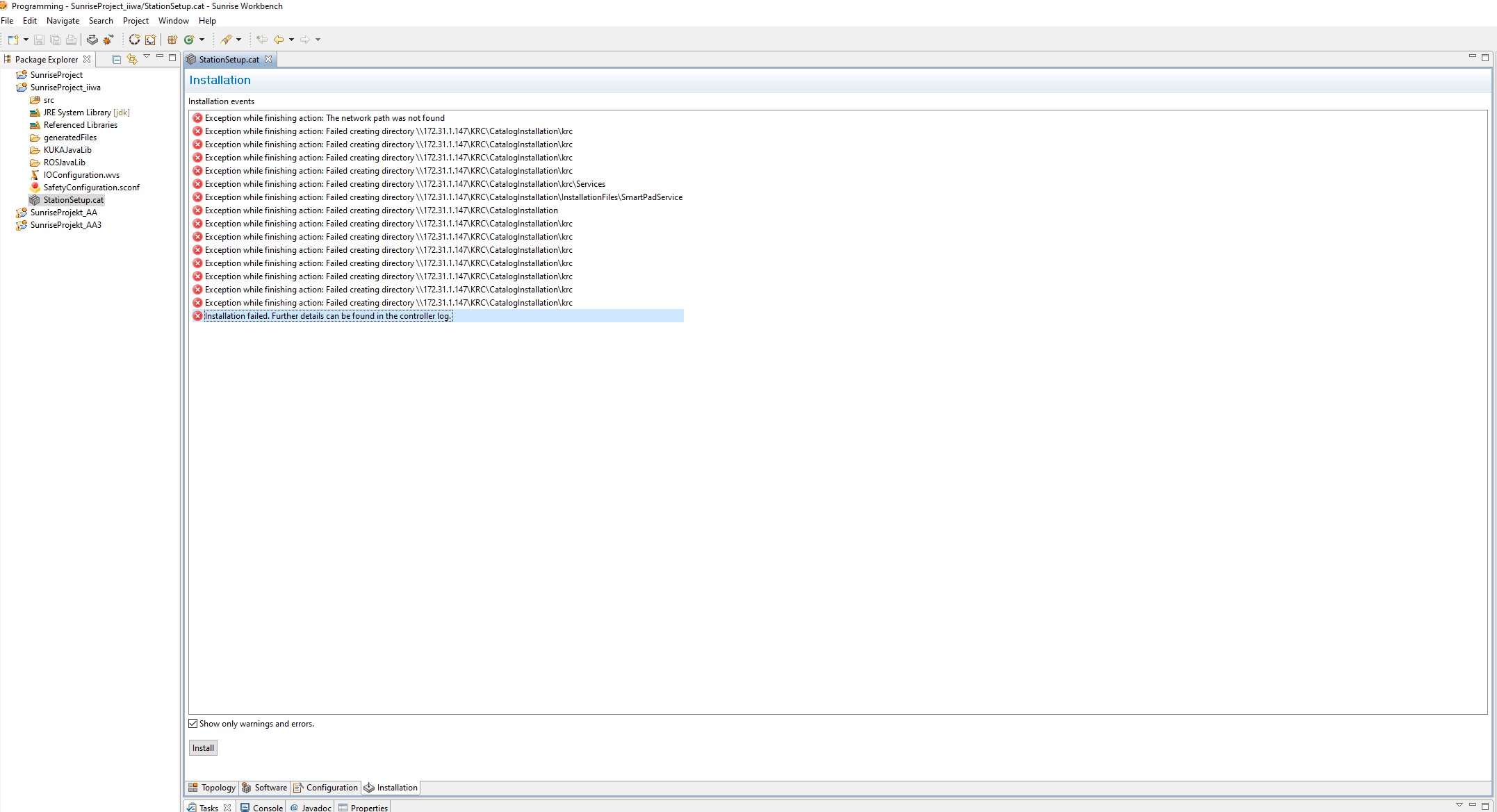This screenshot has height=812, width=1497.
Task: Navigate back using the yellow back arrow
Action: [x=279, y=40]
